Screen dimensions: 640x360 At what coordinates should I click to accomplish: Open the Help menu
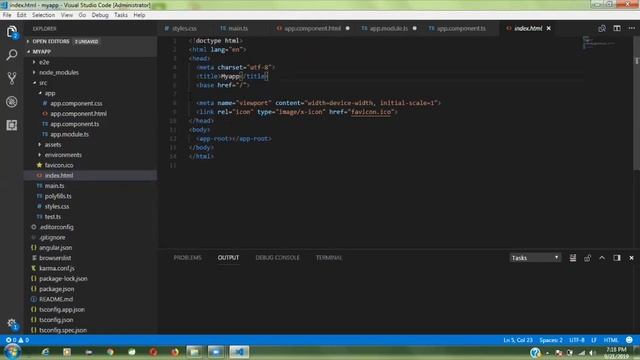139,15
